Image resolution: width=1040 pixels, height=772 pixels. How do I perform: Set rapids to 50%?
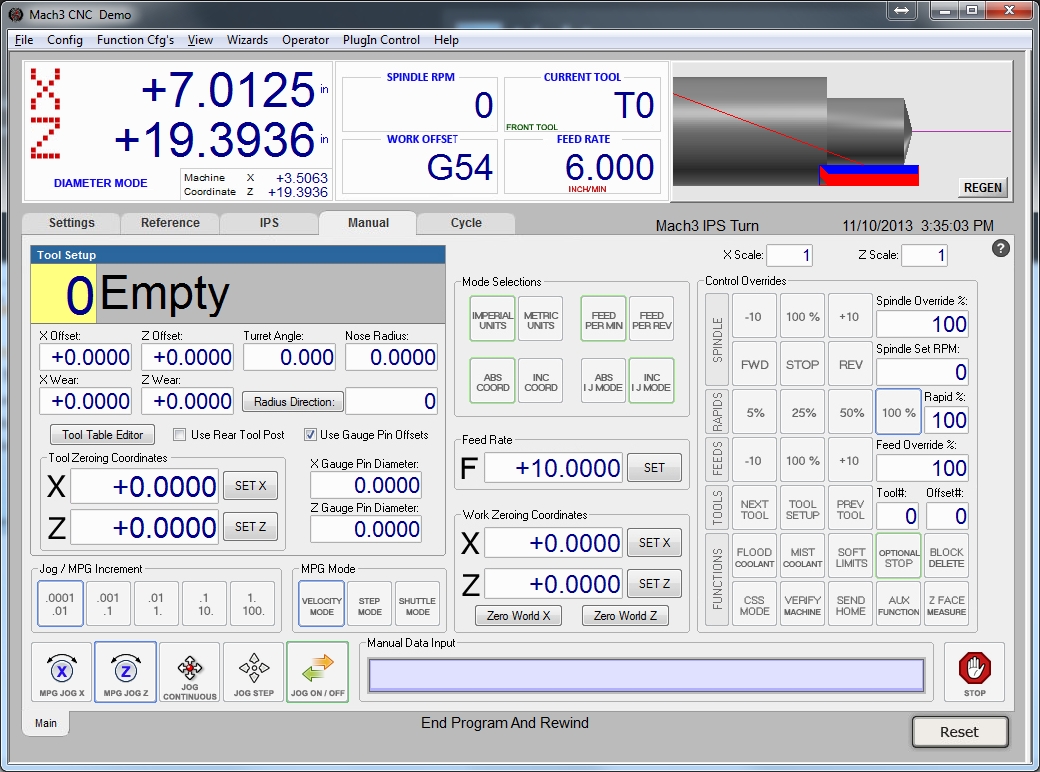pyautogui.click(x=851, y=413)
